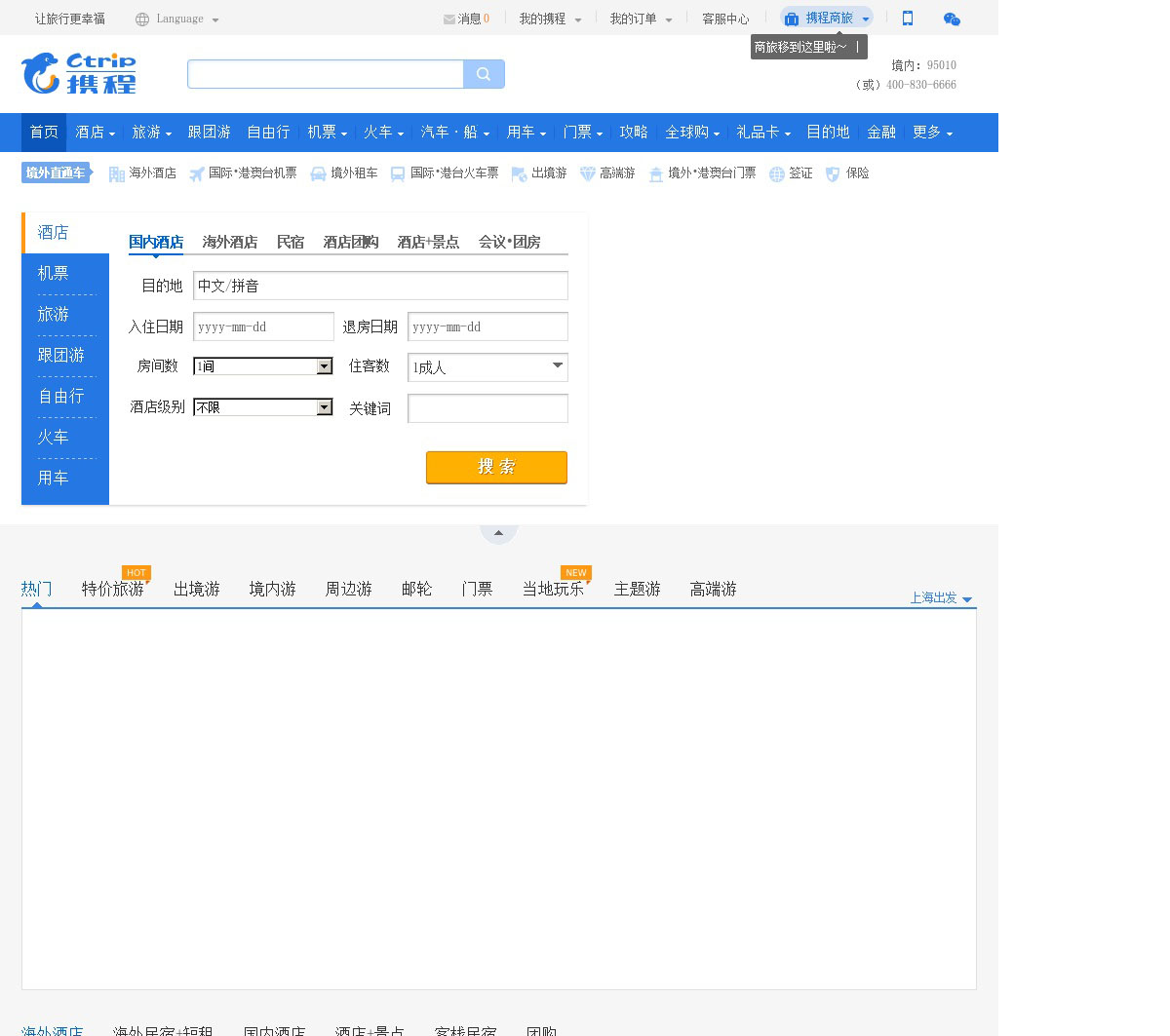
Task: Click the 保险 shield icon link
Action: pyautogui.click(x=847, y=173)
